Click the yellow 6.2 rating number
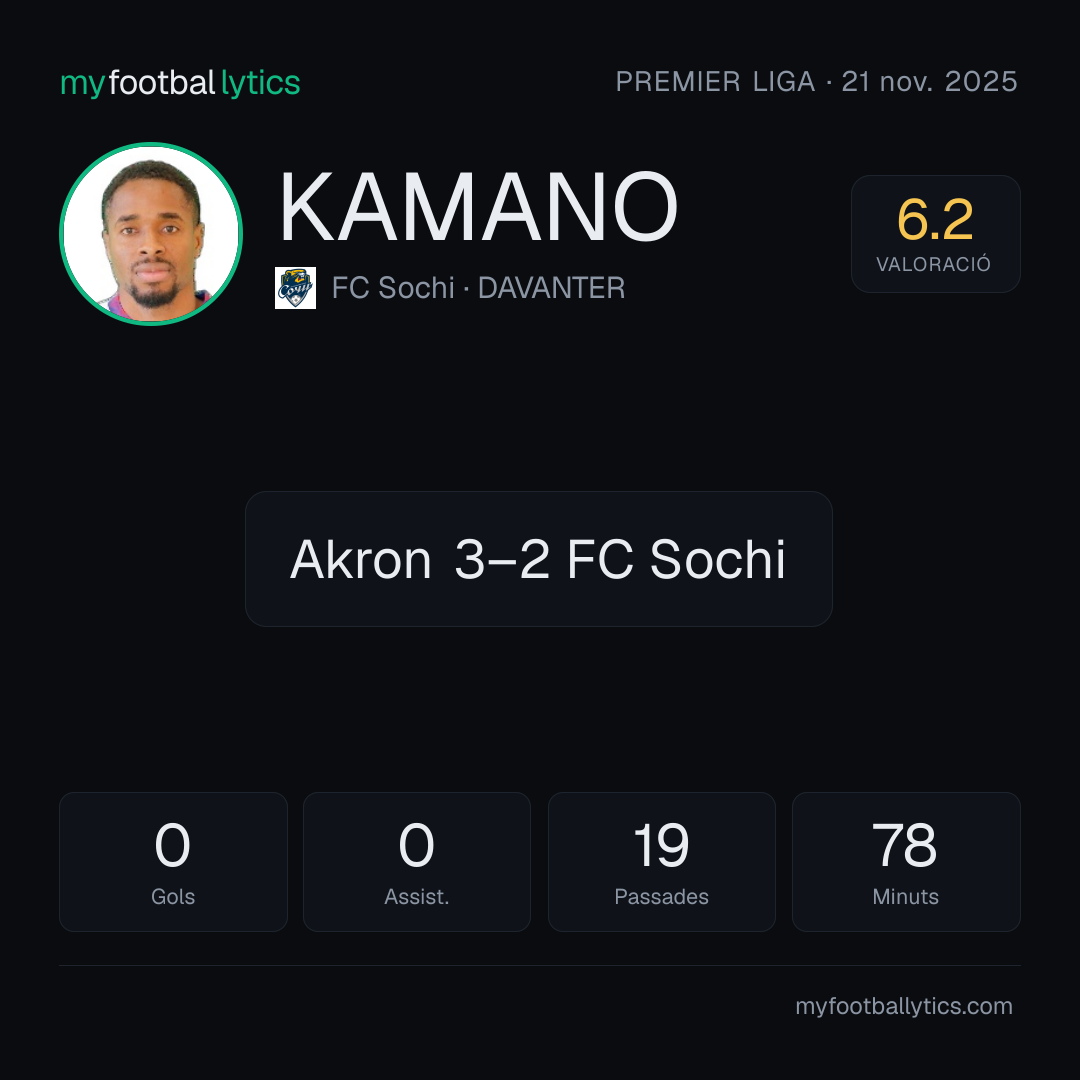1080x1080 pixels. (x=935, y=220)
